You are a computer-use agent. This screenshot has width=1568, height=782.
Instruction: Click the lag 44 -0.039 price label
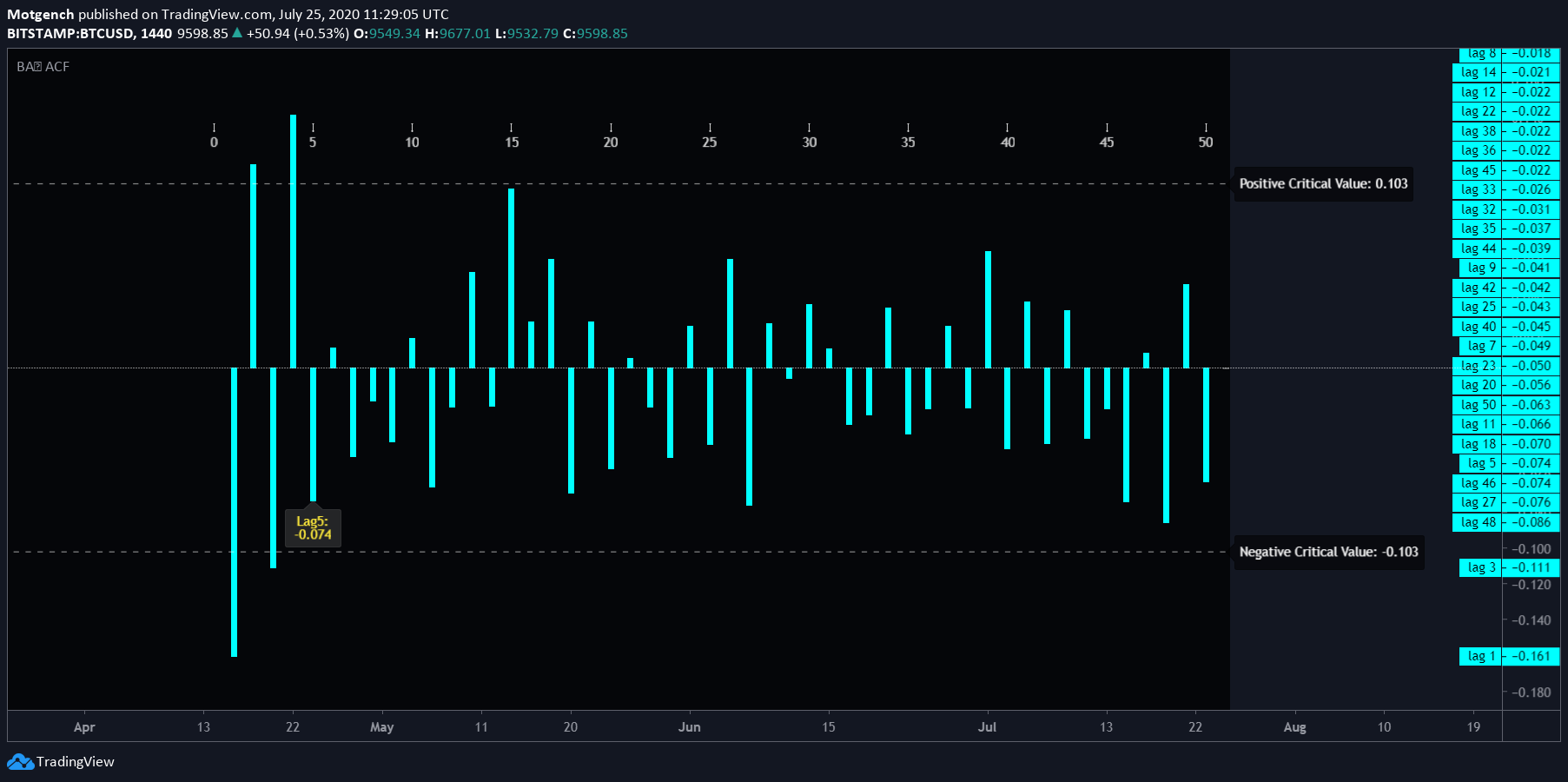(1506, 249)
